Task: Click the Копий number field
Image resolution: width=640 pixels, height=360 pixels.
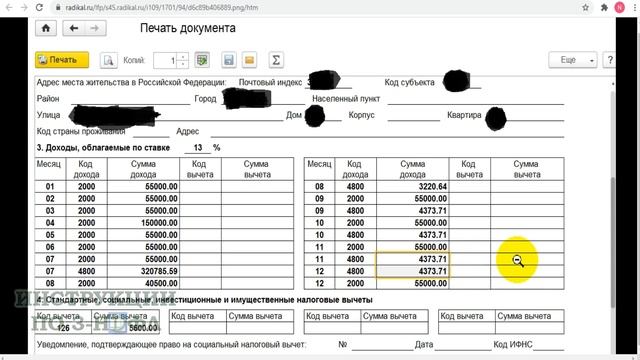Action: pyautogui.click(x=166, y=60)
